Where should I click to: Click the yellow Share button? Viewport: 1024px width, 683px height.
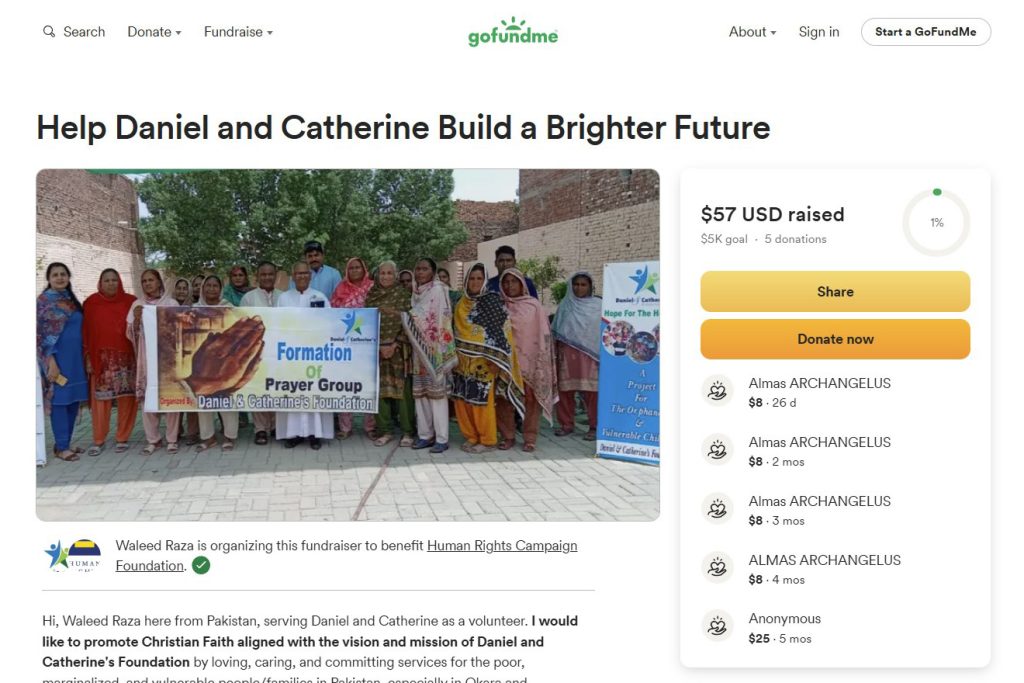(835, 292)
